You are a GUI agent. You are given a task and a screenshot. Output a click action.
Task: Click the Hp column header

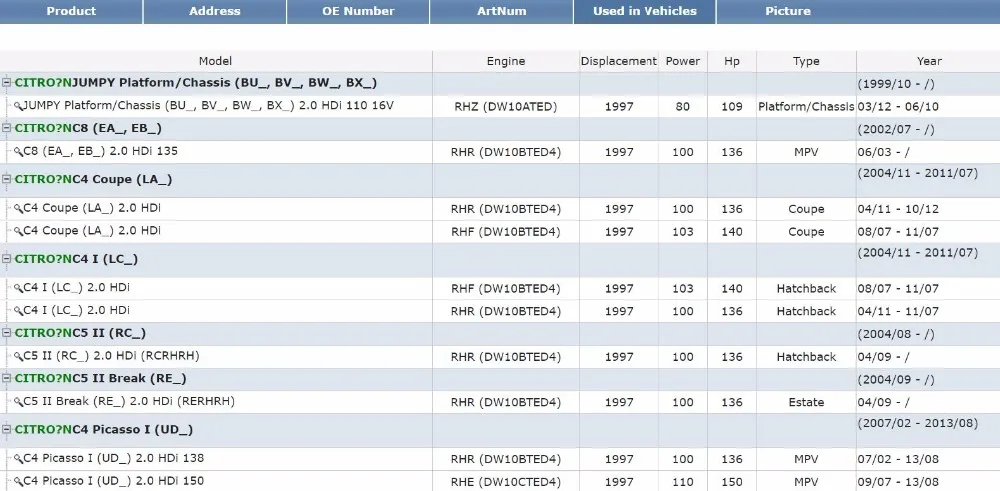732,61
